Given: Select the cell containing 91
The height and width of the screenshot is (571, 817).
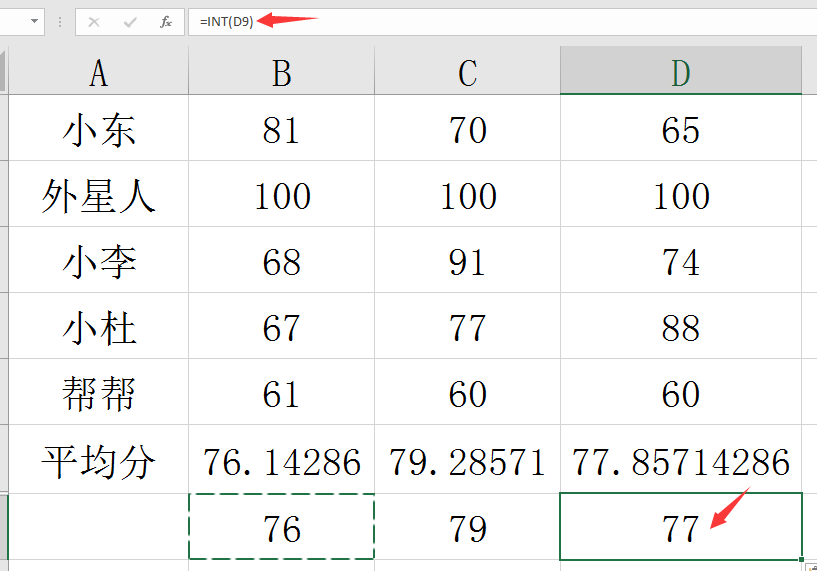Looking at the screenshot, I should click(x=467, y=259).
